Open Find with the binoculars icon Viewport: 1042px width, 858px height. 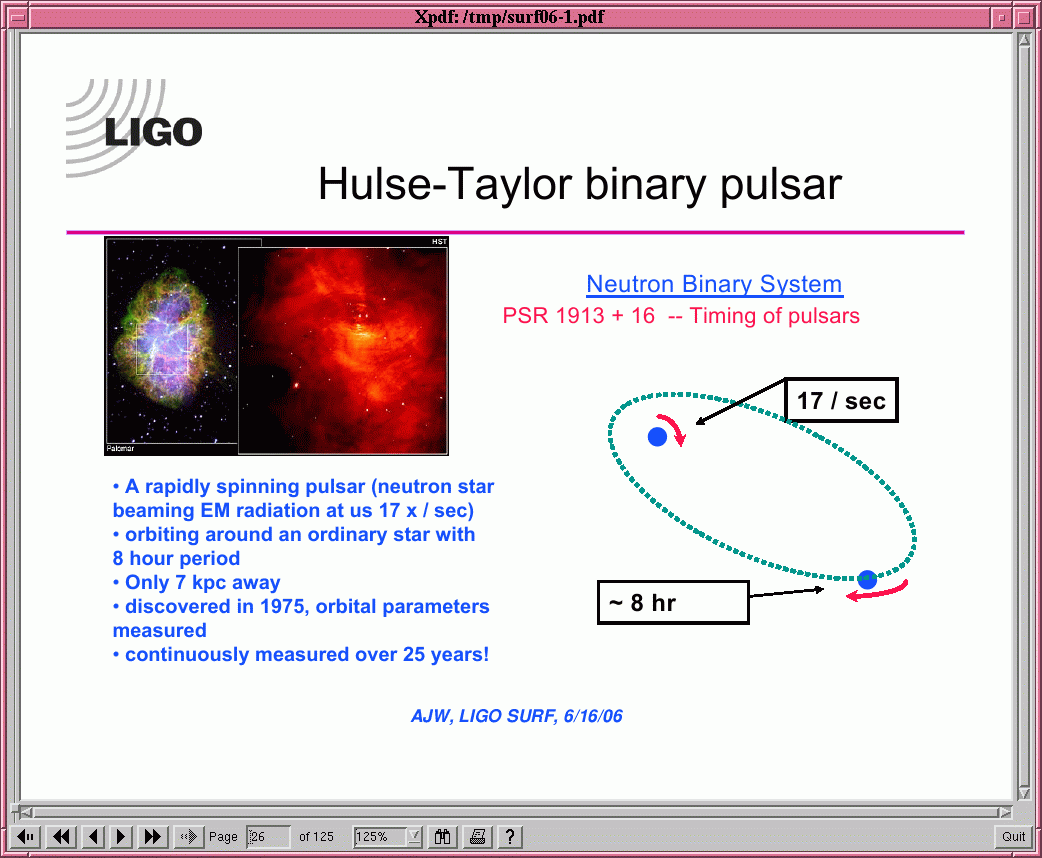[x=444, y=836]
